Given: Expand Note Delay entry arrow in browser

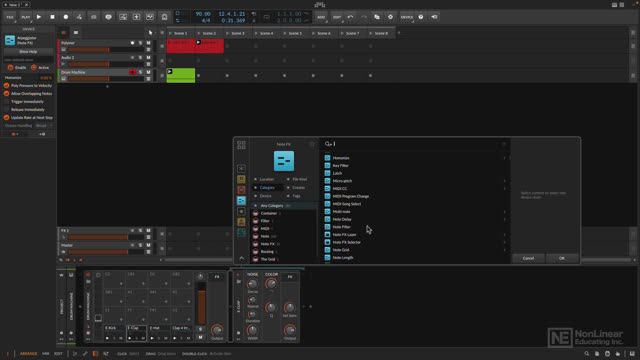Looking at the screenshot, I should (x=504, y=220).
